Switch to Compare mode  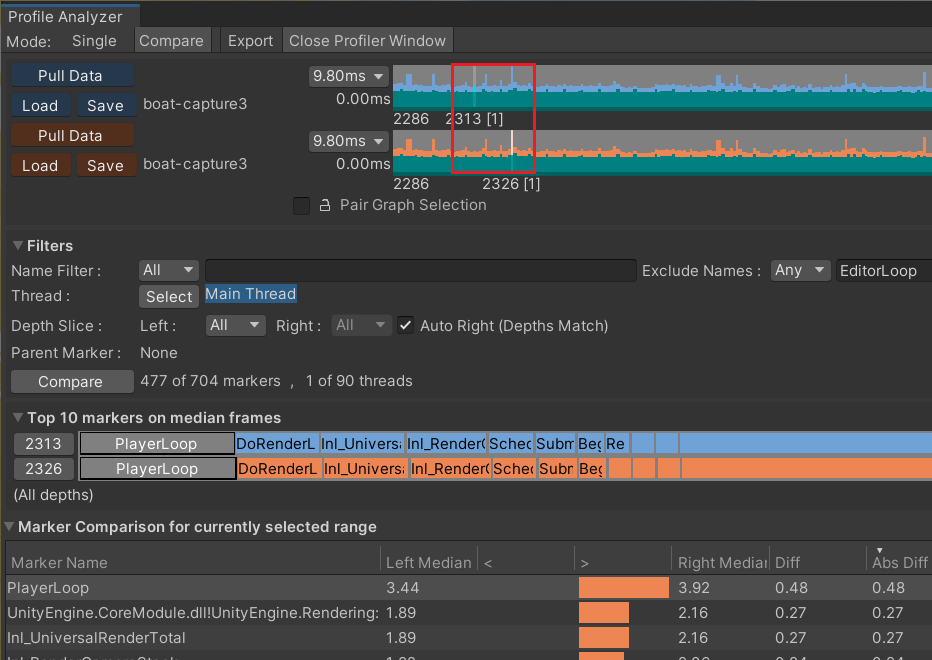coord(172,40)
